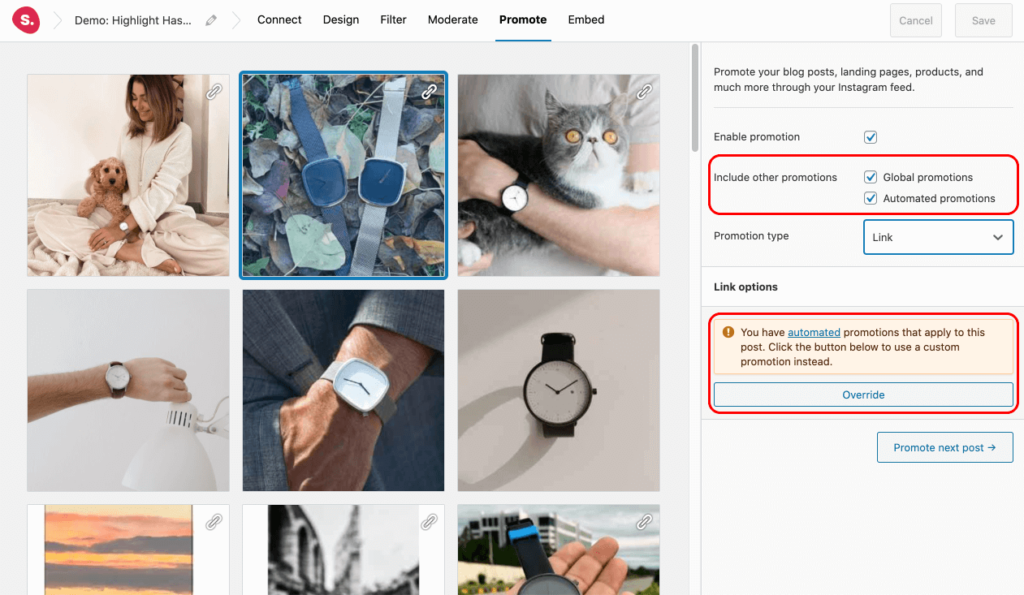Image resolution: width=1024 pixels, height=595 pixels.
Task: Uncheck Automated promotions
Action: tap(870, 198)
